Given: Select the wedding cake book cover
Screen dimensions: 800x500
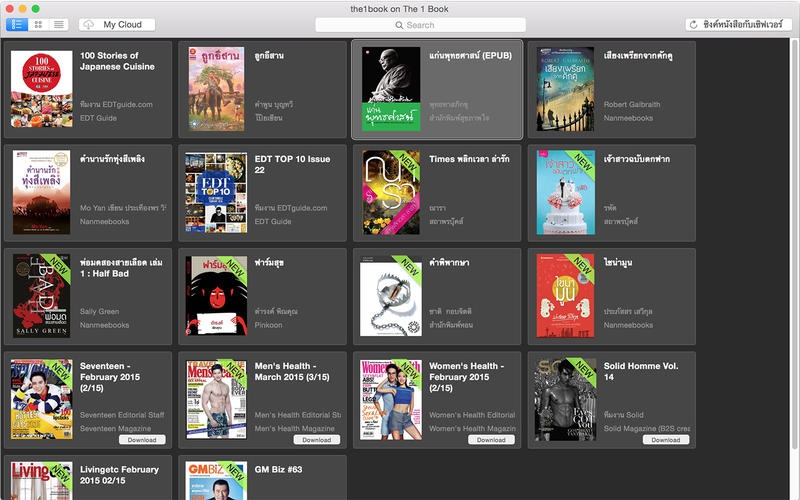Looking at the screenshot, I should point(566,192).
